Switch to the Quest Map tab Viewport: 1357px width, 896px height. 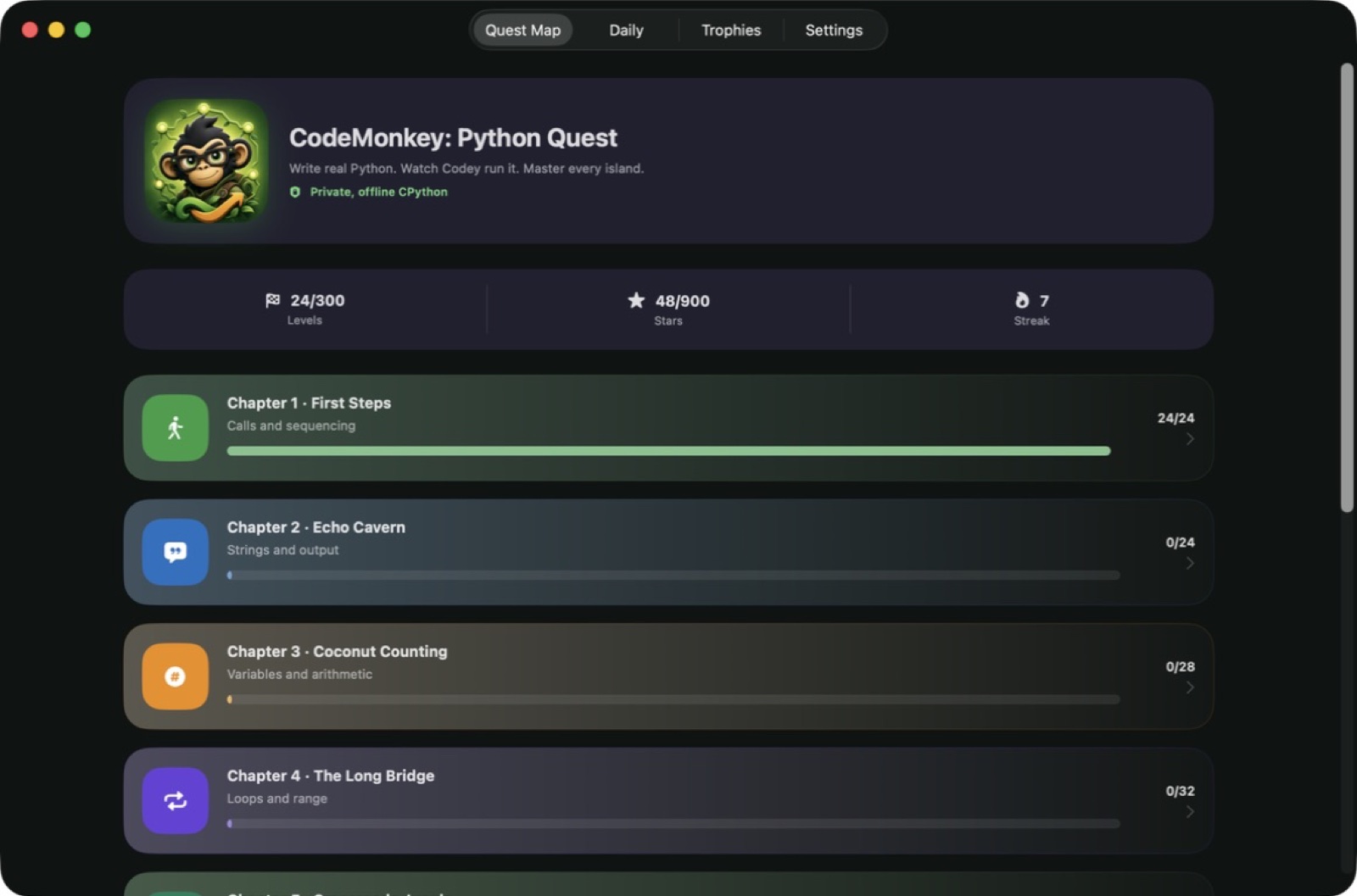click(522, 31)
